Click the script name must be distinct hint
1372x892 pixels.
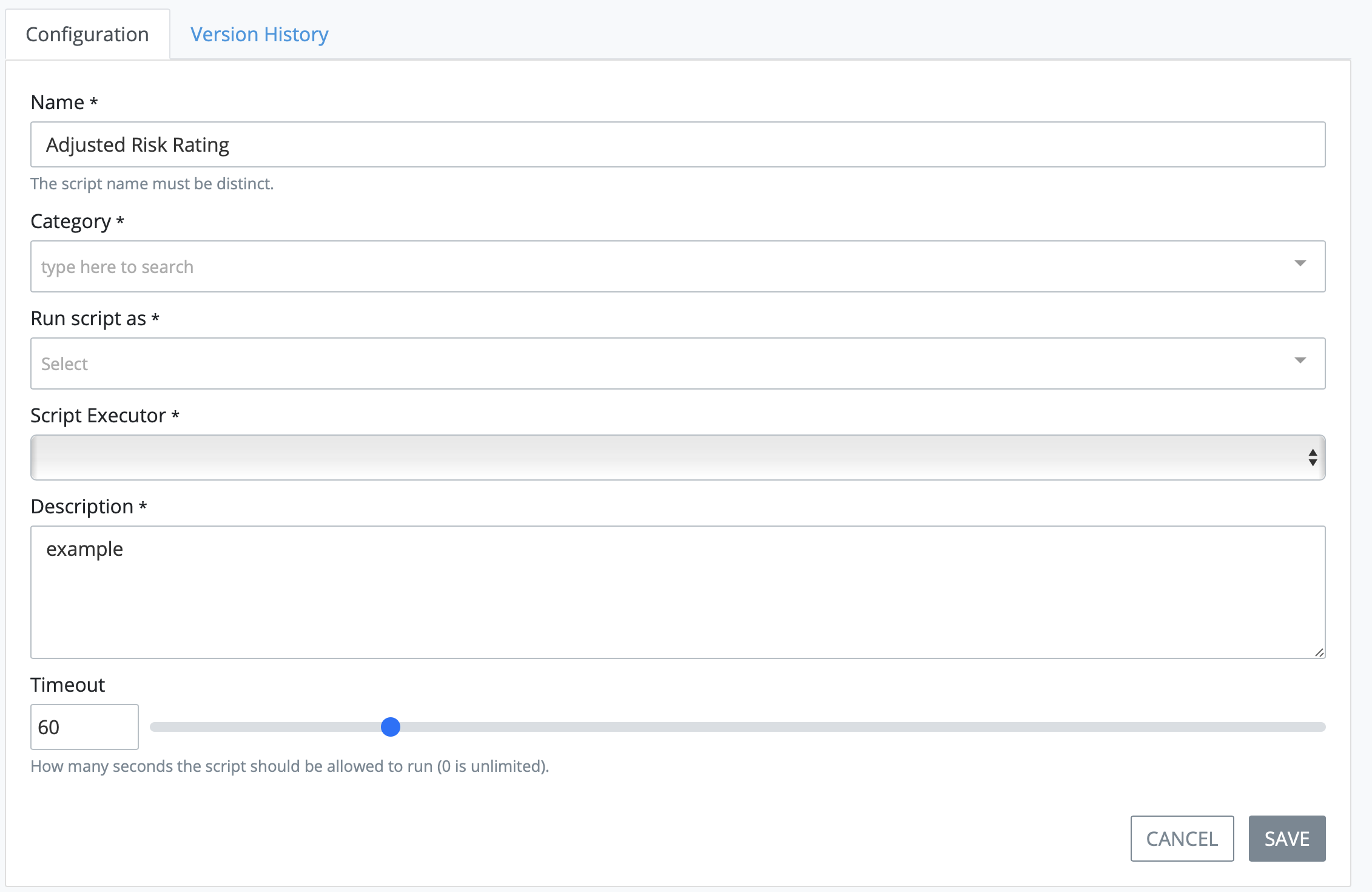(x=152, y=183)
